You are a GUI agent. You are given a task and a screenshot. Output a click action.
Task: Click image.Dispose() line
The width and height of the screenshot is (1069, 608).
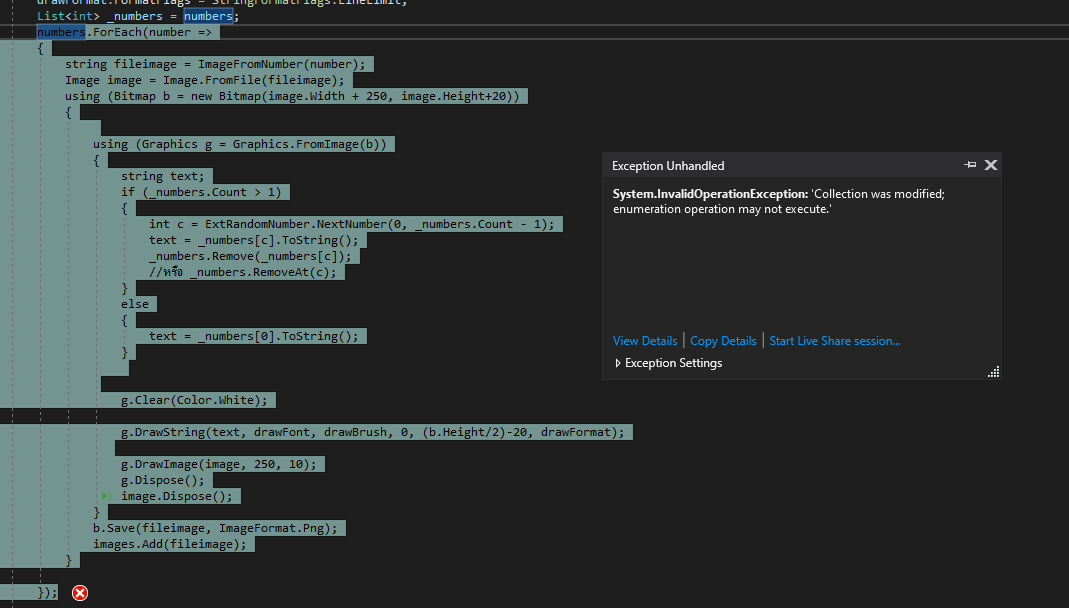(177, 496)
